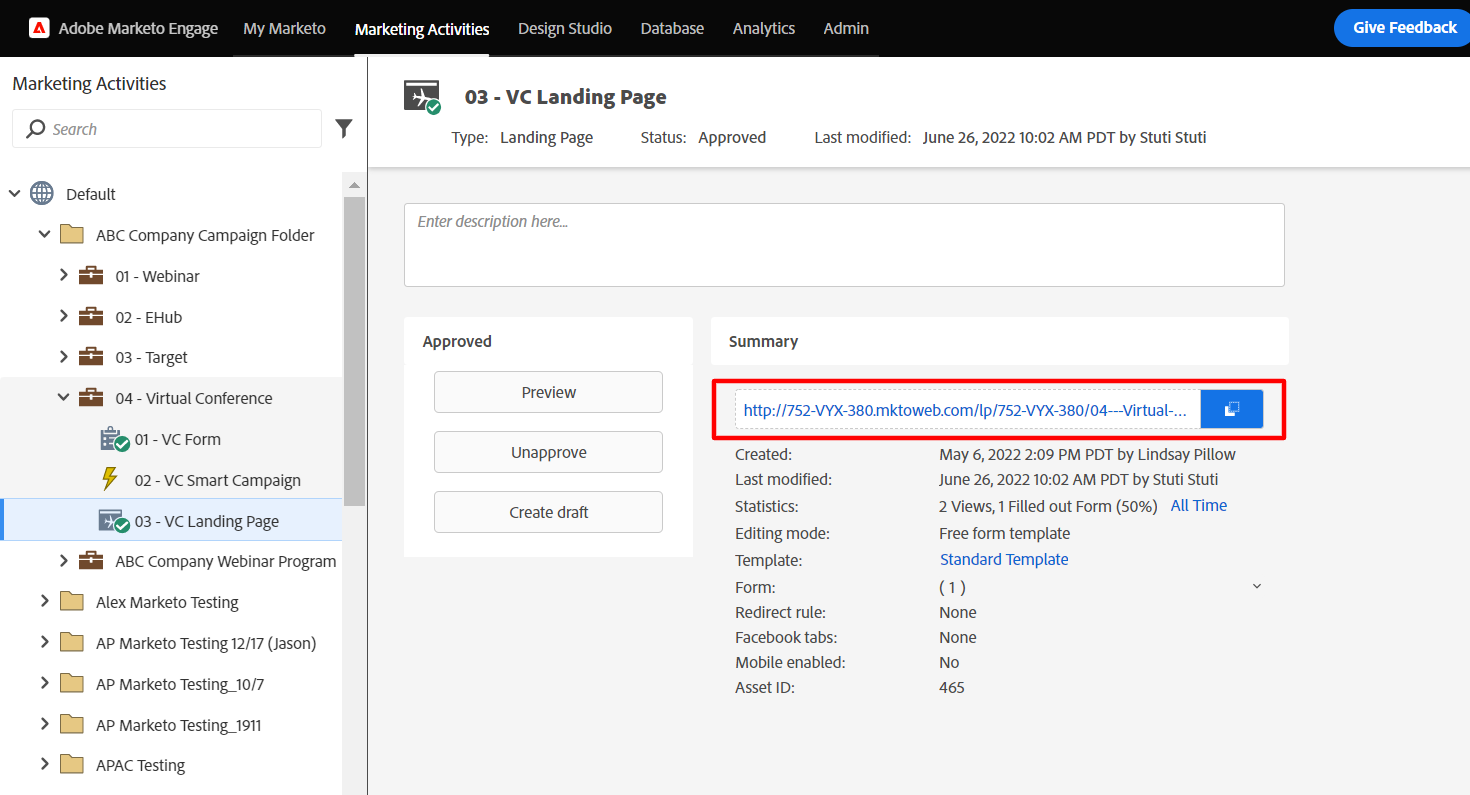This screenshot has width=1470, height=795.
Task: Click the 01 - VC Form icon
Action: [115, 439]
